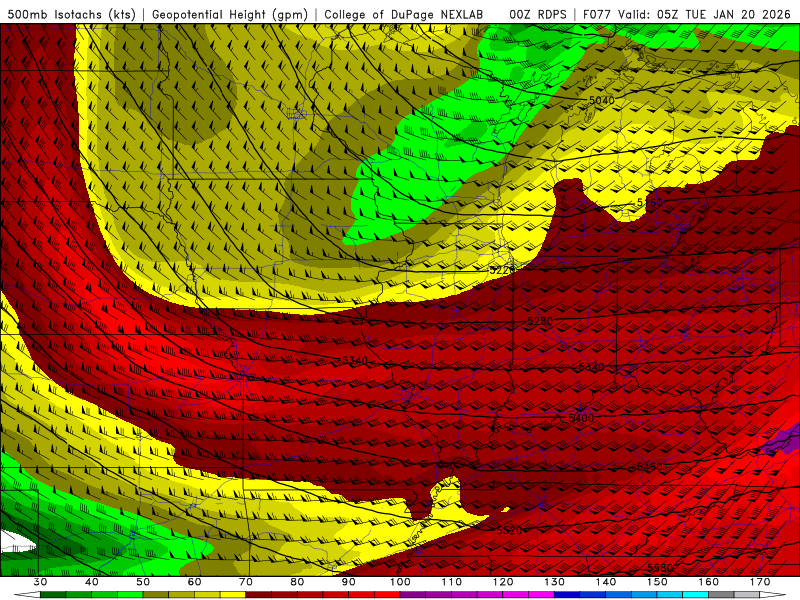
Task: Click the 100 knot legend value
Action: click(x=400, y=582)
